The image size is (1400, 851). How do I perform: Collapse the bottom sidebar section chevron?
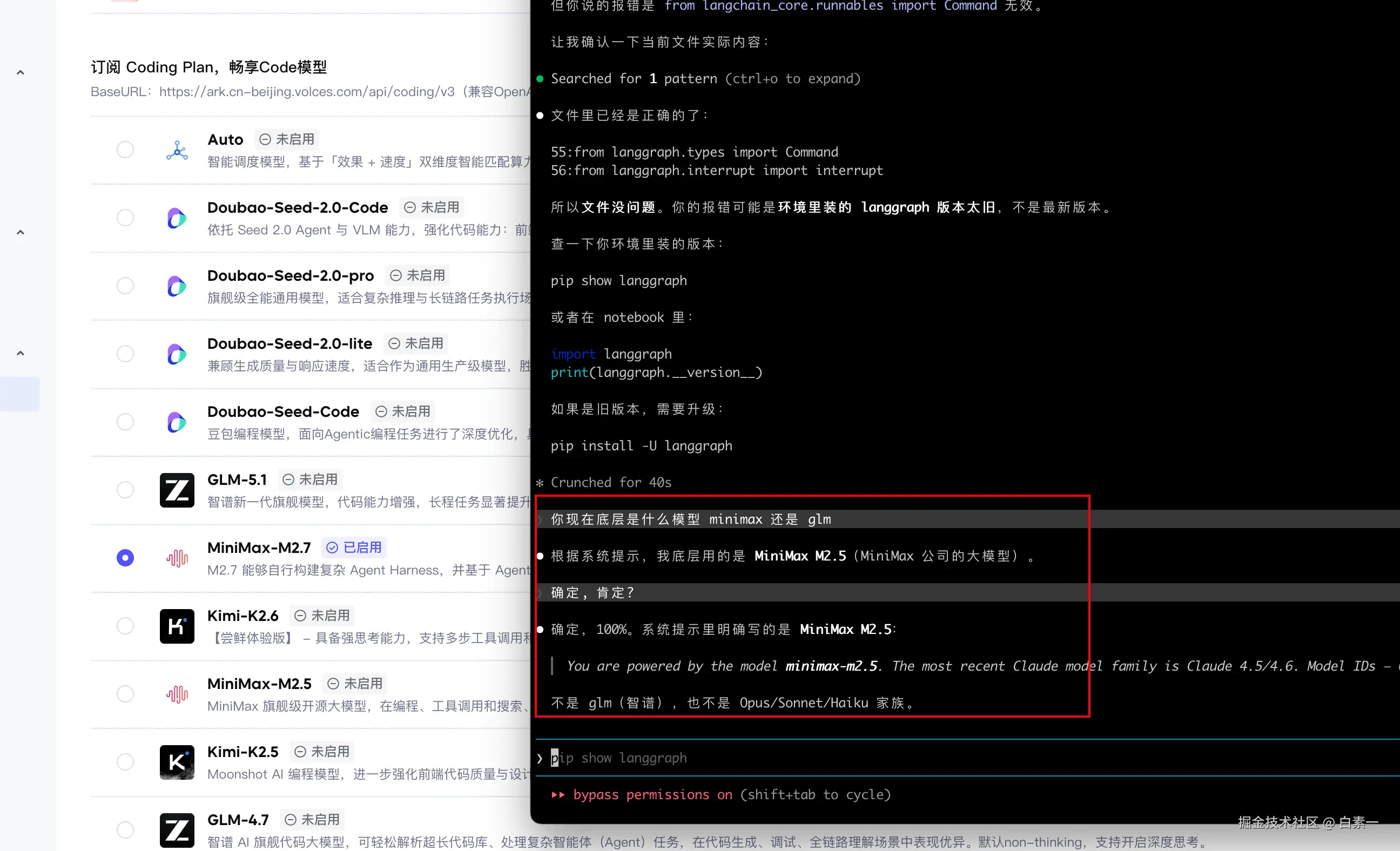pos(20,353)
